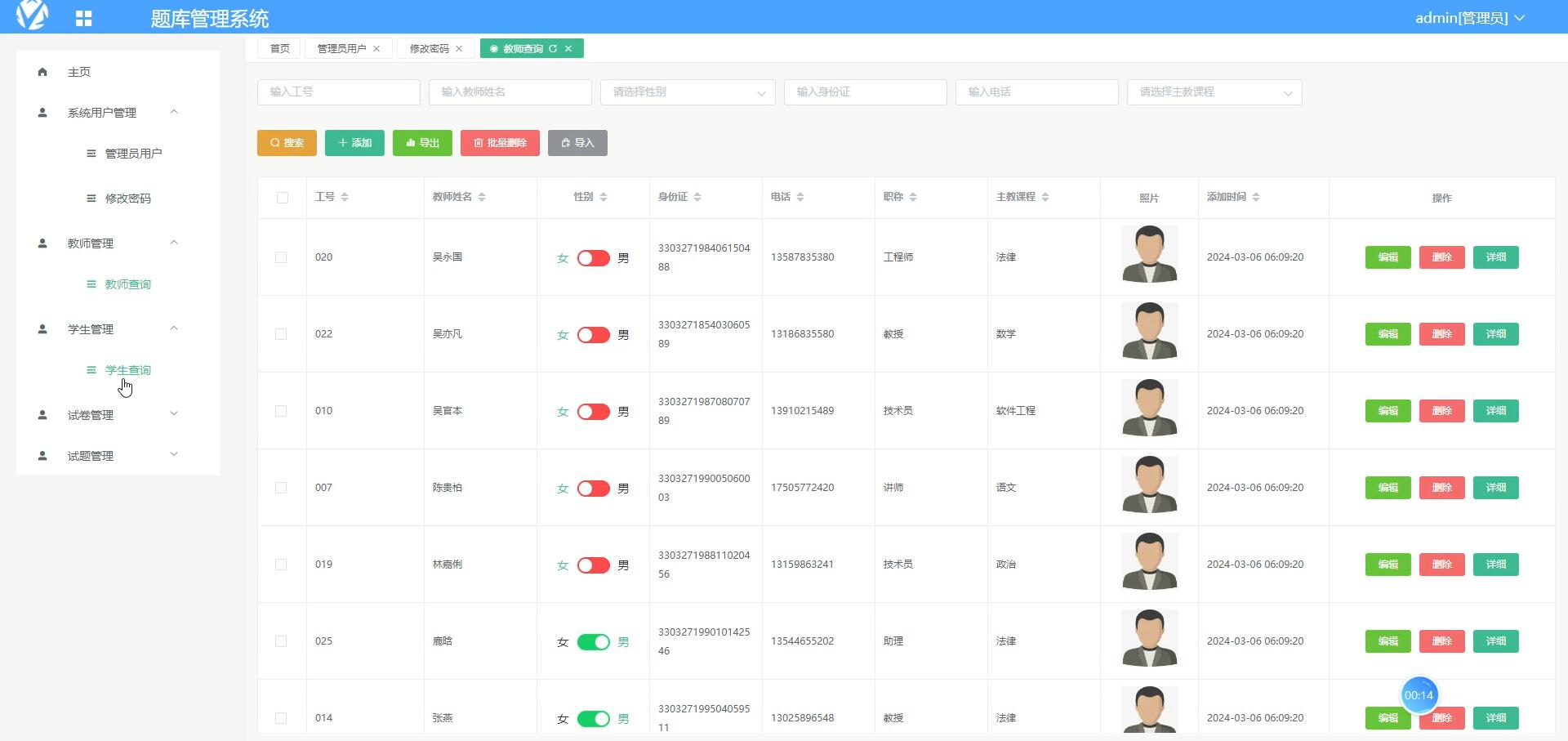This screenshot has width=1568, height=741.
Task: Check the row for teacher 陈贵柏
Action: (281, 488)
